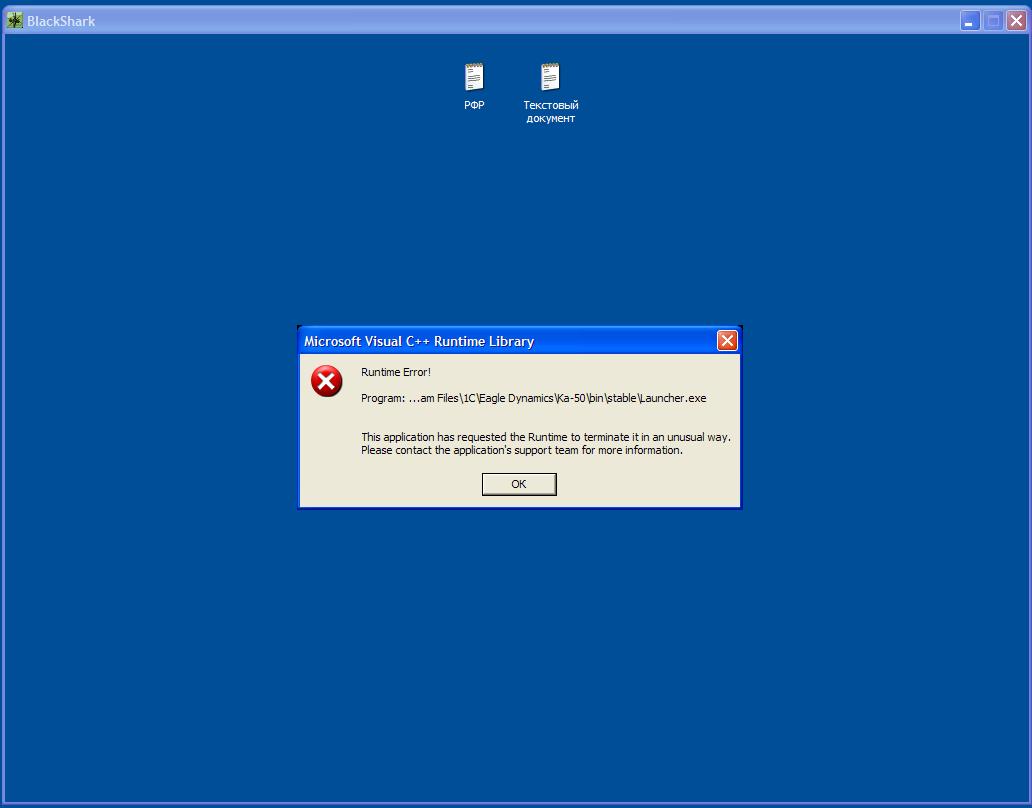Image resolution: width=1032 pixels, height=808 pixels.
Task: Click the Текстовый документ label
Action: pos(551,112)
